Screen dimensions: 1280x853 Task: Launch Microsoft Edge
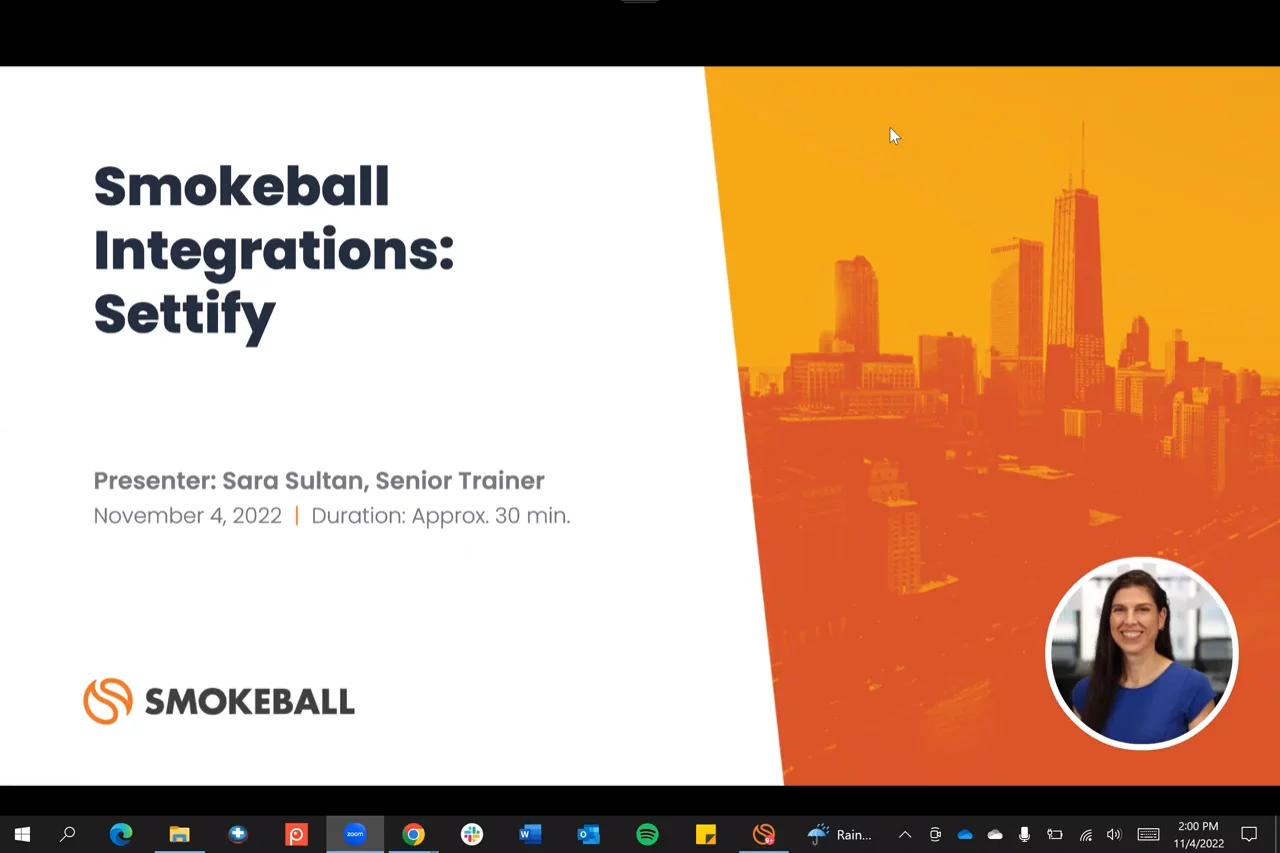point(120,834)
